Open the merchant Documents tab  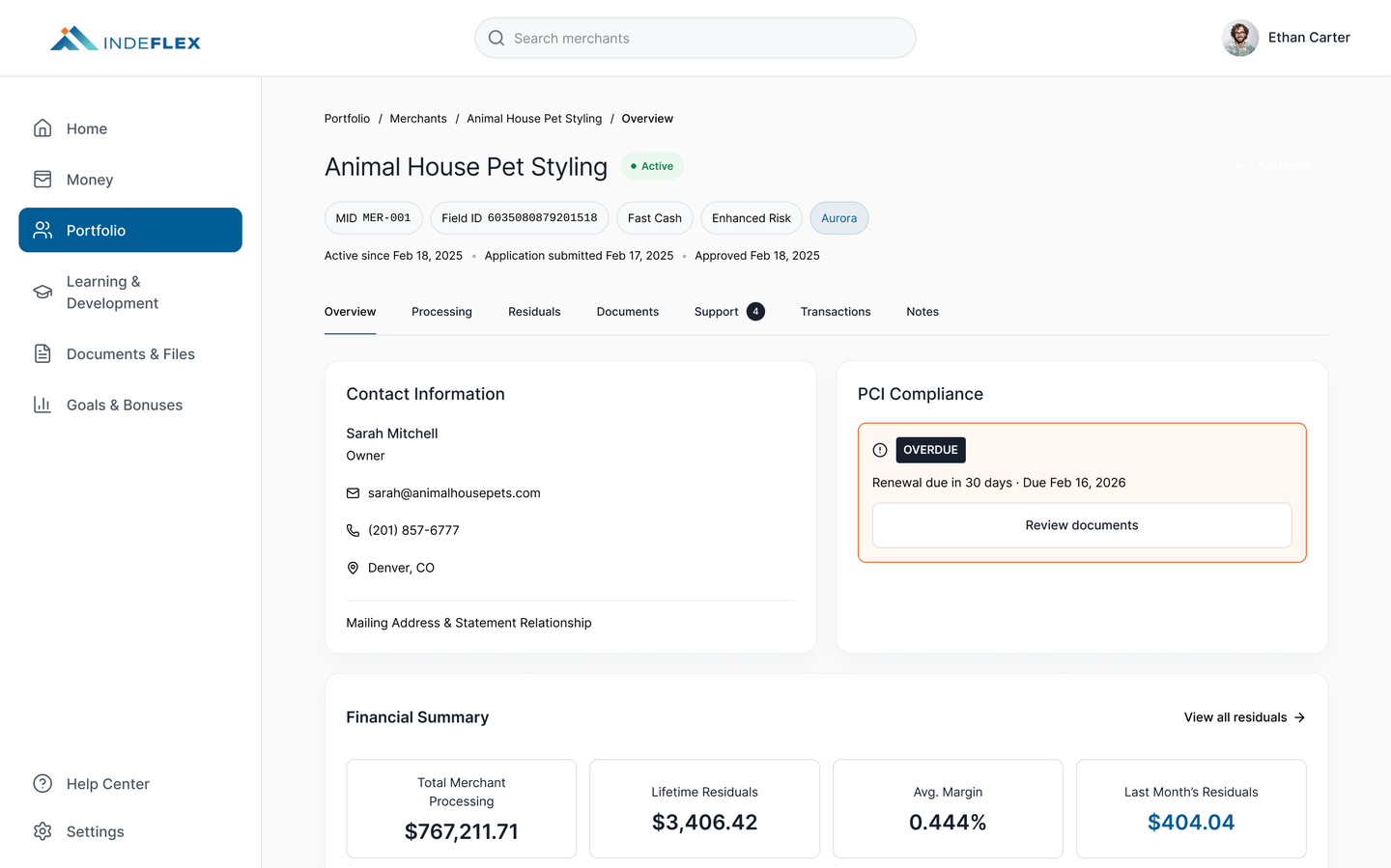628,312
